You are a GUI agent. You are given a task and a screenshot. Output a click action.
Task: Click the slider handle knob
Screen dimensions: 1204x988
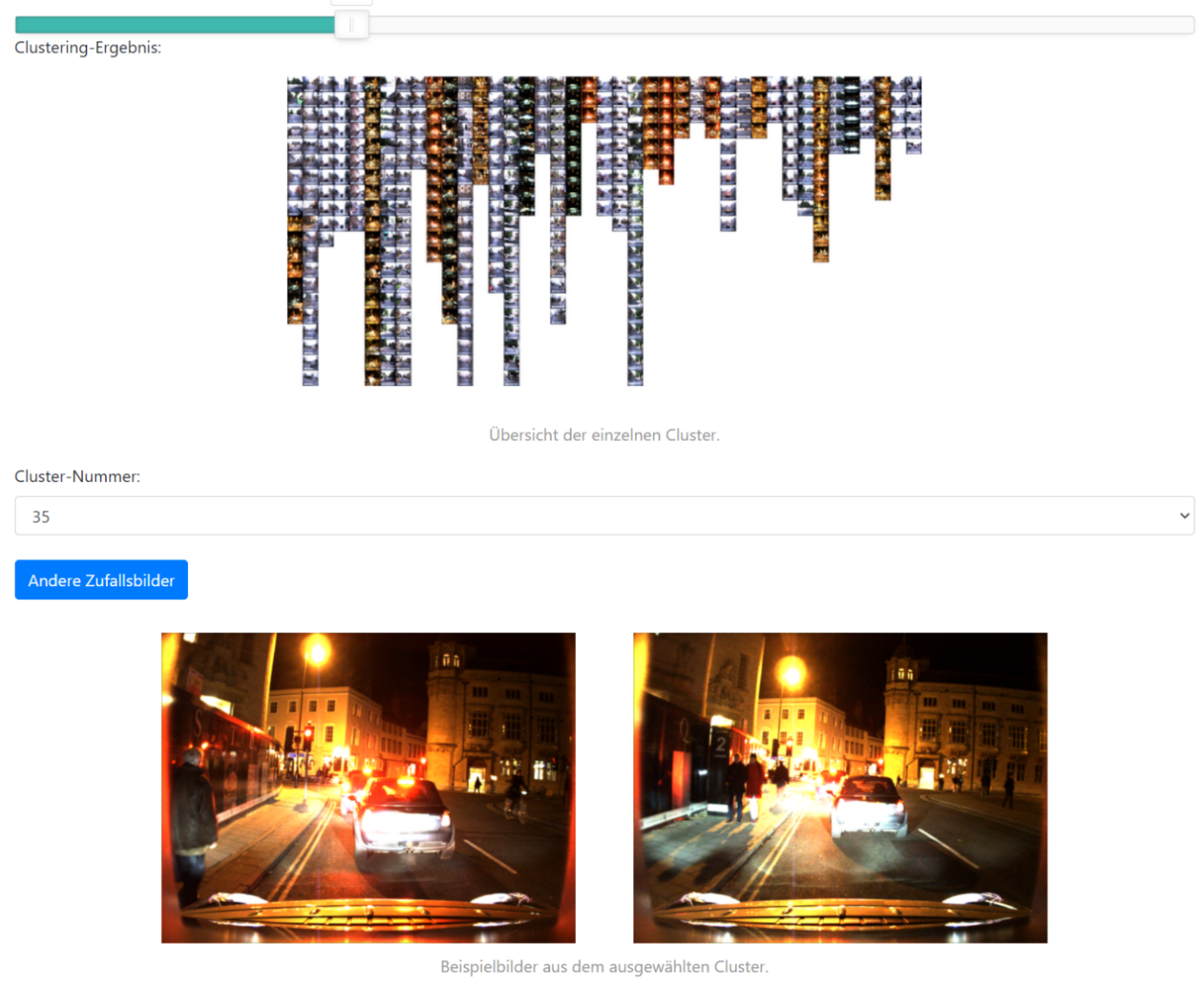pyautogui.click(x=351, y=24)
